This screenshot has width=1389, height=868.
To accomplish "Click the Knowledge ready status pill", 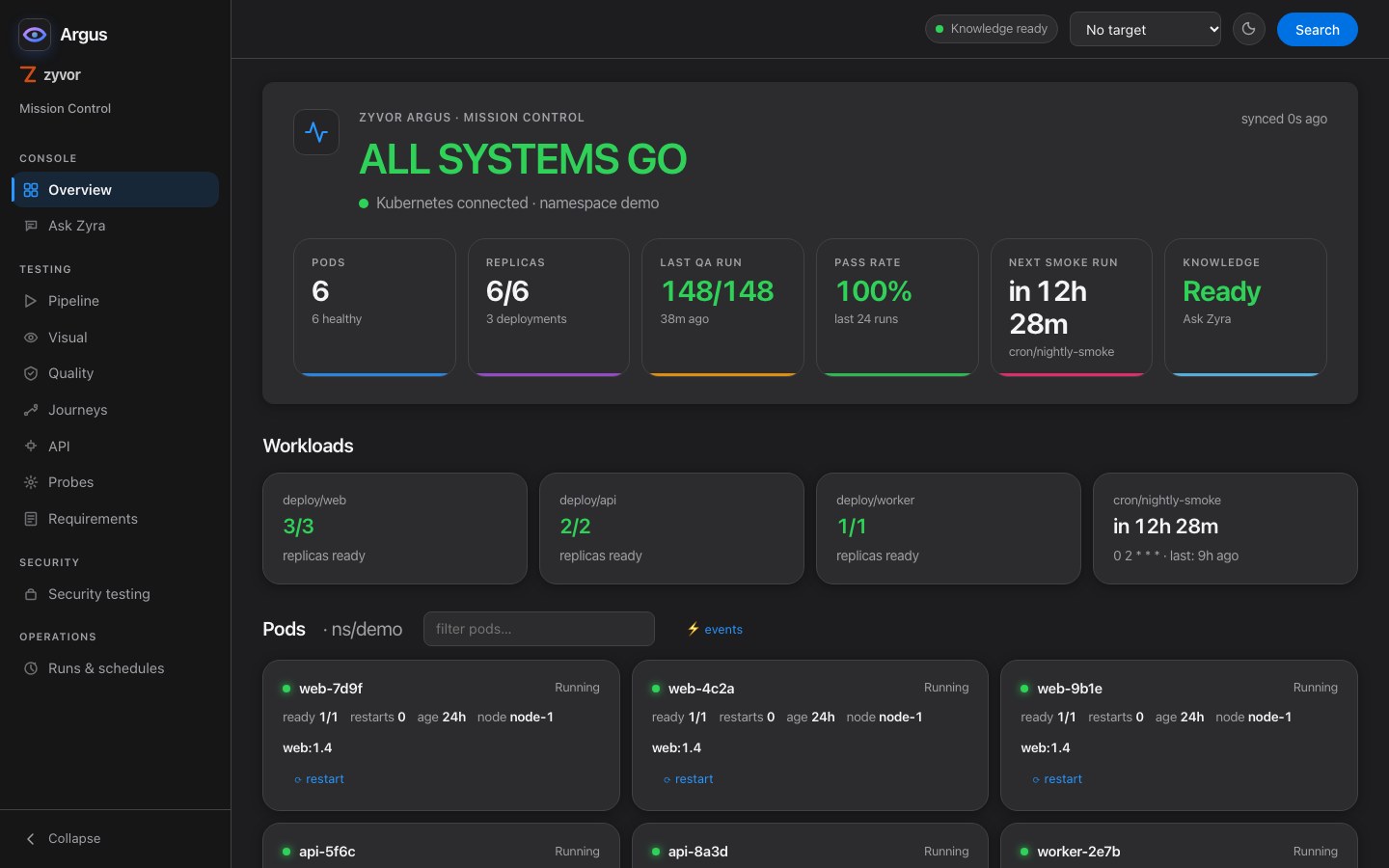I will pos(992,29).
